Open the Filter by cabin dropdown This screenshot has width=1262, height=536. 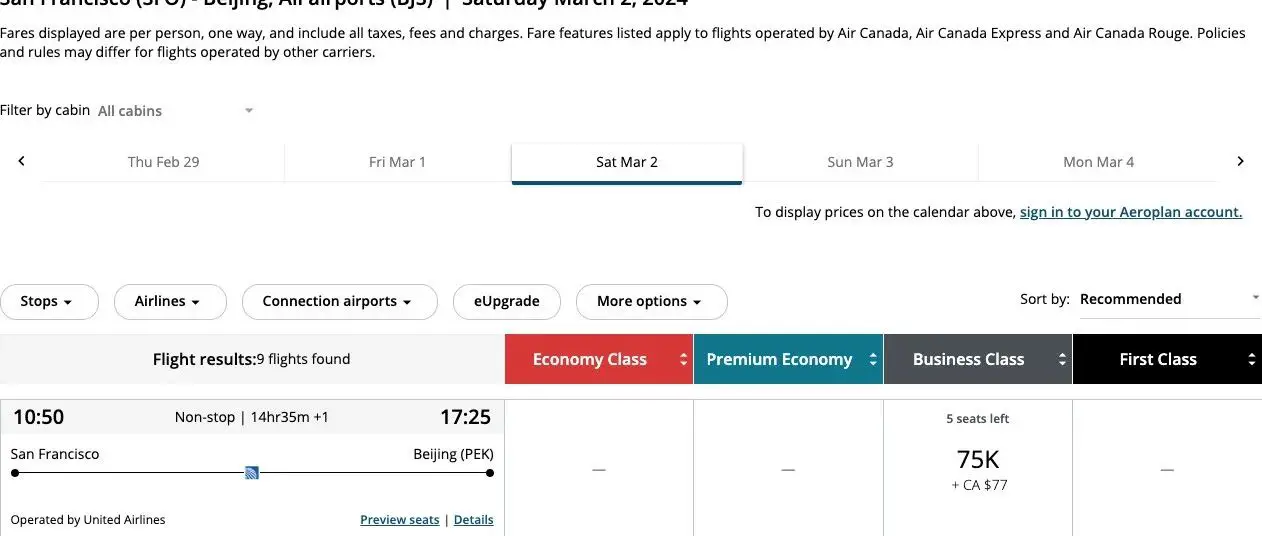pyautogui.click(x=176, y=111)
